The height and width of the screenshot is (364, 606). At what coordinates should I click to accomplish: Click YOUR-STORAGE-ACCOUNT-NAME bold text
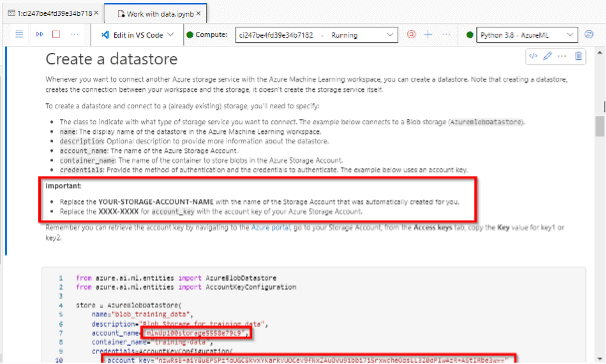click(x=156, y=202)
